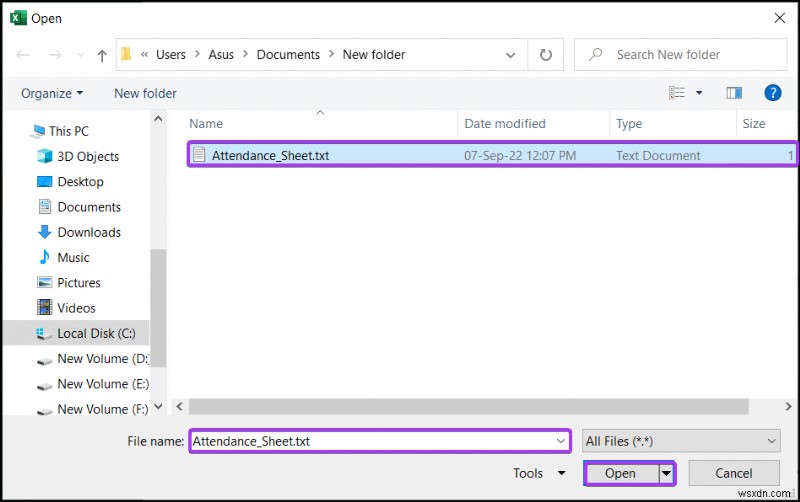Refresh the New folder listing

tap(545, 55)
